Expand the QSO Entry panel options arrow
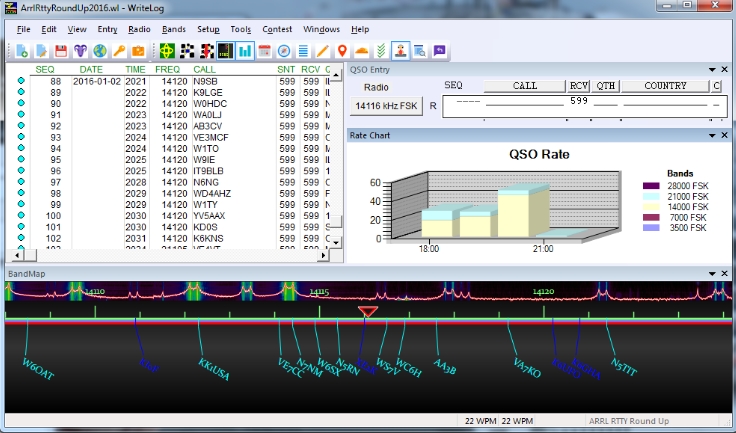This screenshot has height=433, width=736. [x=712, y=70]
